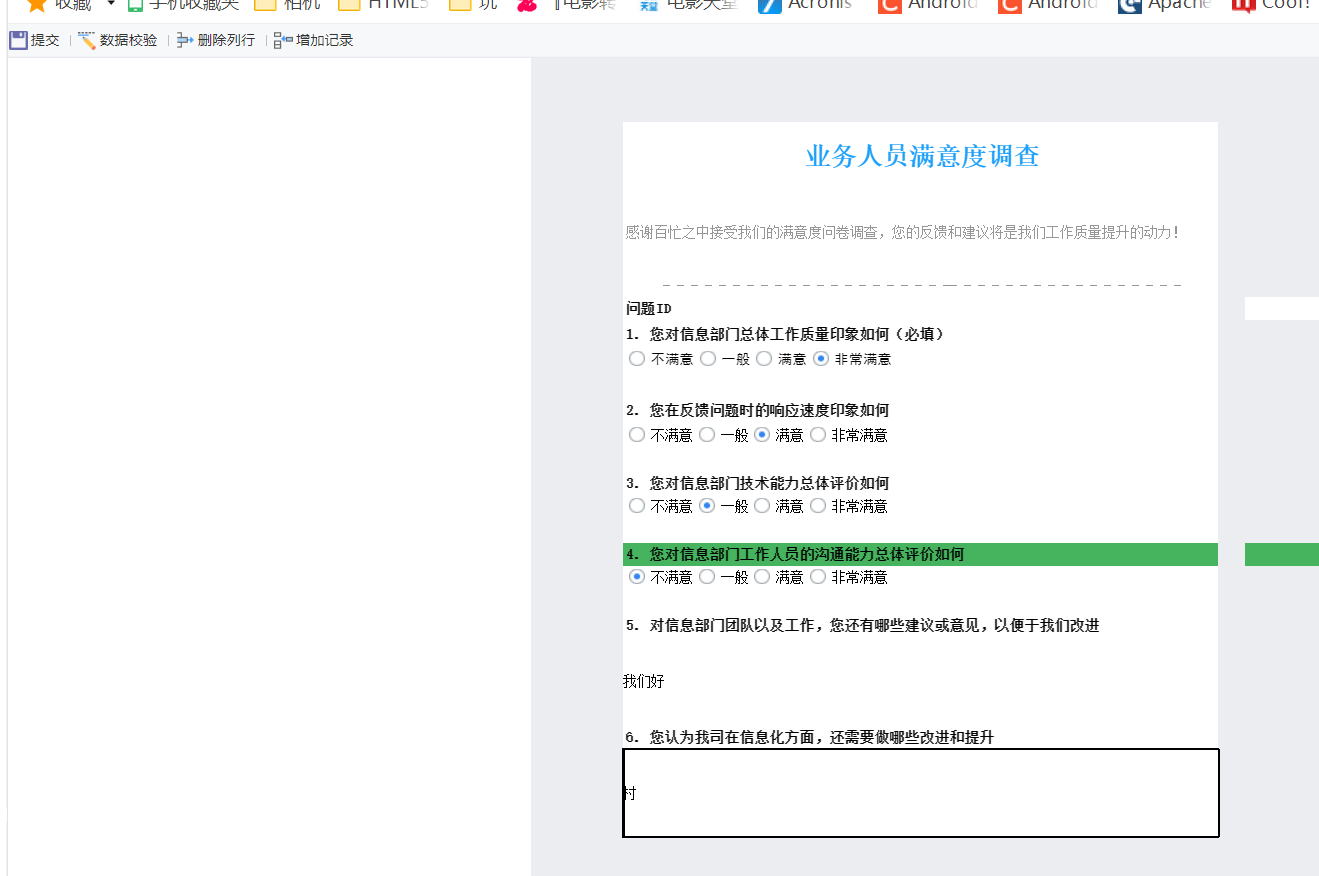Click the 删除列行 toolbar icon
Viewport: 1319px width, 876px height.
coord(185,41)
